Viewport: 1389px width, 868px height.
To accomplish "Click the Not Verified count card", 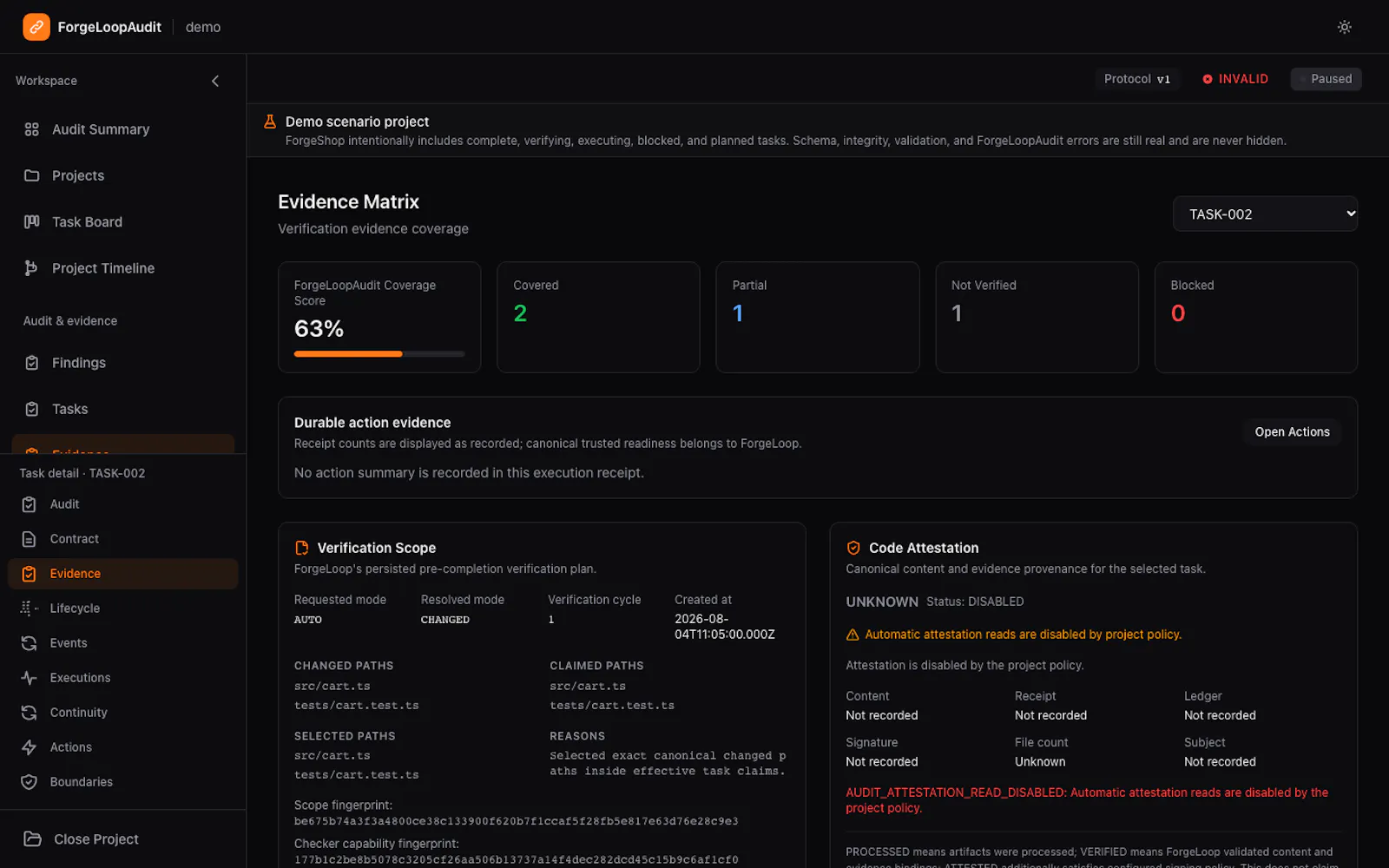I will (1037, 317).
